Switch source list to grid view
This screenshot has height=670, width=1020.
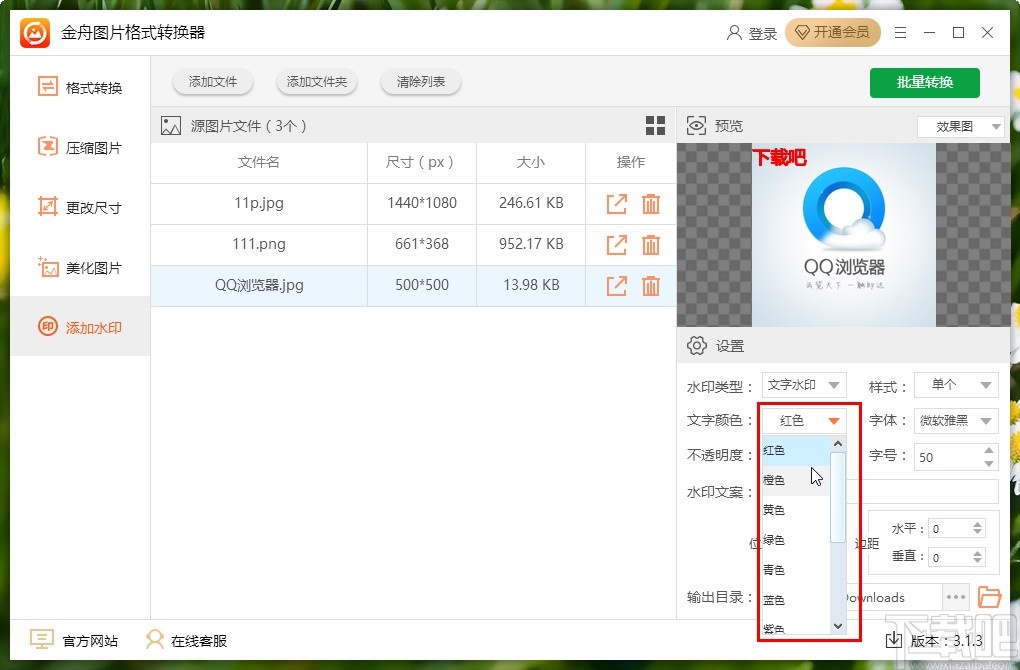[x=655, y=125]
